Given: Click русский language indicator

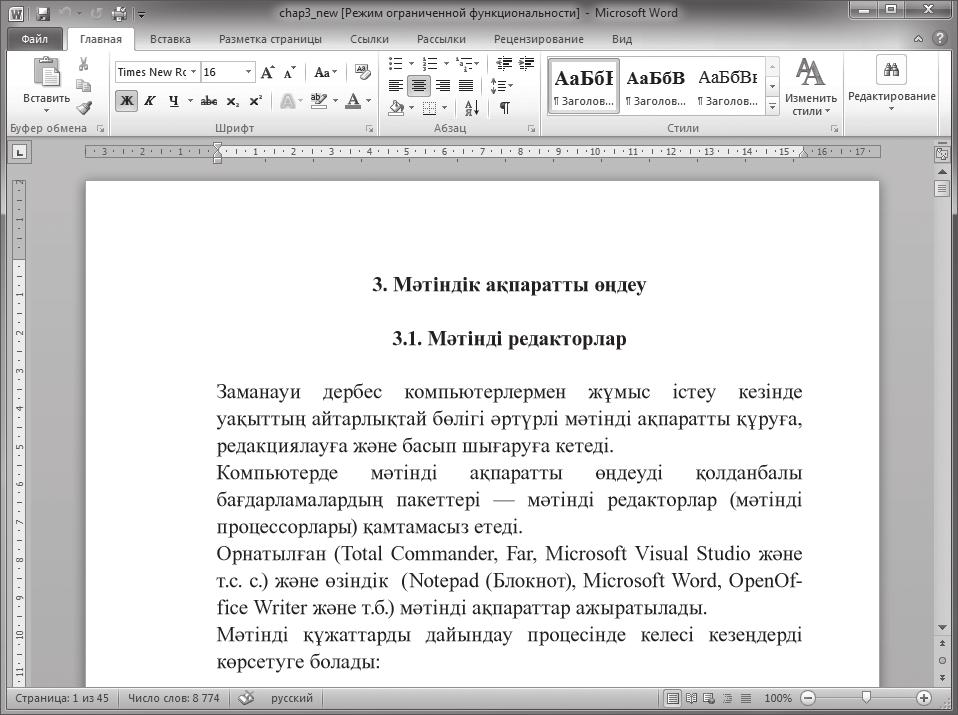Looking at the screenshot, I should point(291,698).
